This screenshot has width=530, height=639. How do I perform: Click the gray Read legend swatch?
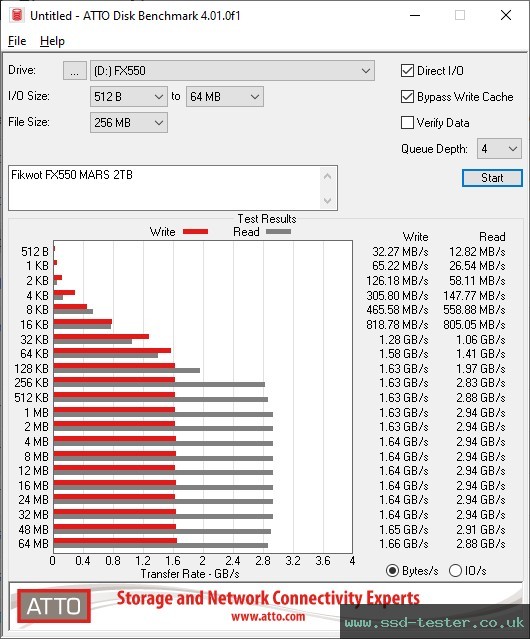tap(278, 231)
